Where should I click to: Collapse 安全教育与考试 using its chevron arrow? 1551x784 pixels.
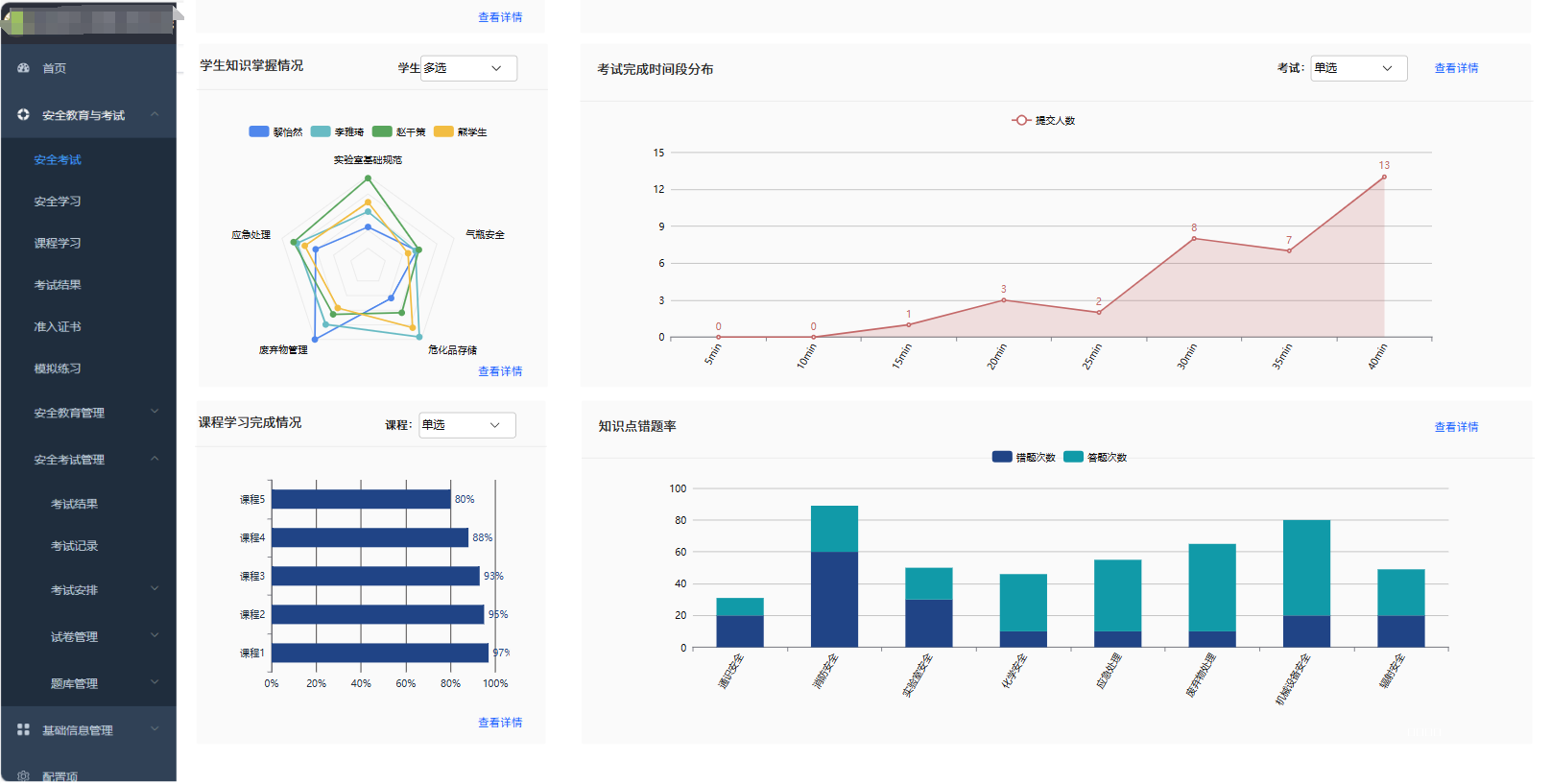(x=155, y=115)
